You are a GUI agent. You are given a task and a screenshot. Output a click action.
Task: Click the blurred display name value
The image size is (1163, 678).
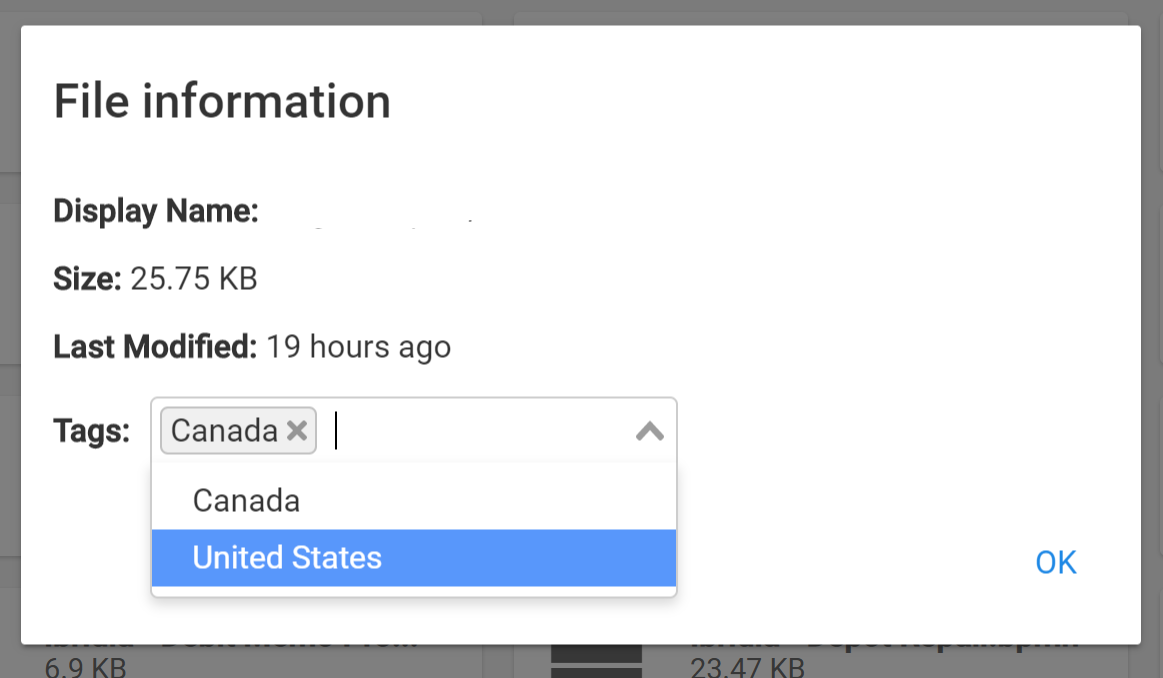click(390, 215)
